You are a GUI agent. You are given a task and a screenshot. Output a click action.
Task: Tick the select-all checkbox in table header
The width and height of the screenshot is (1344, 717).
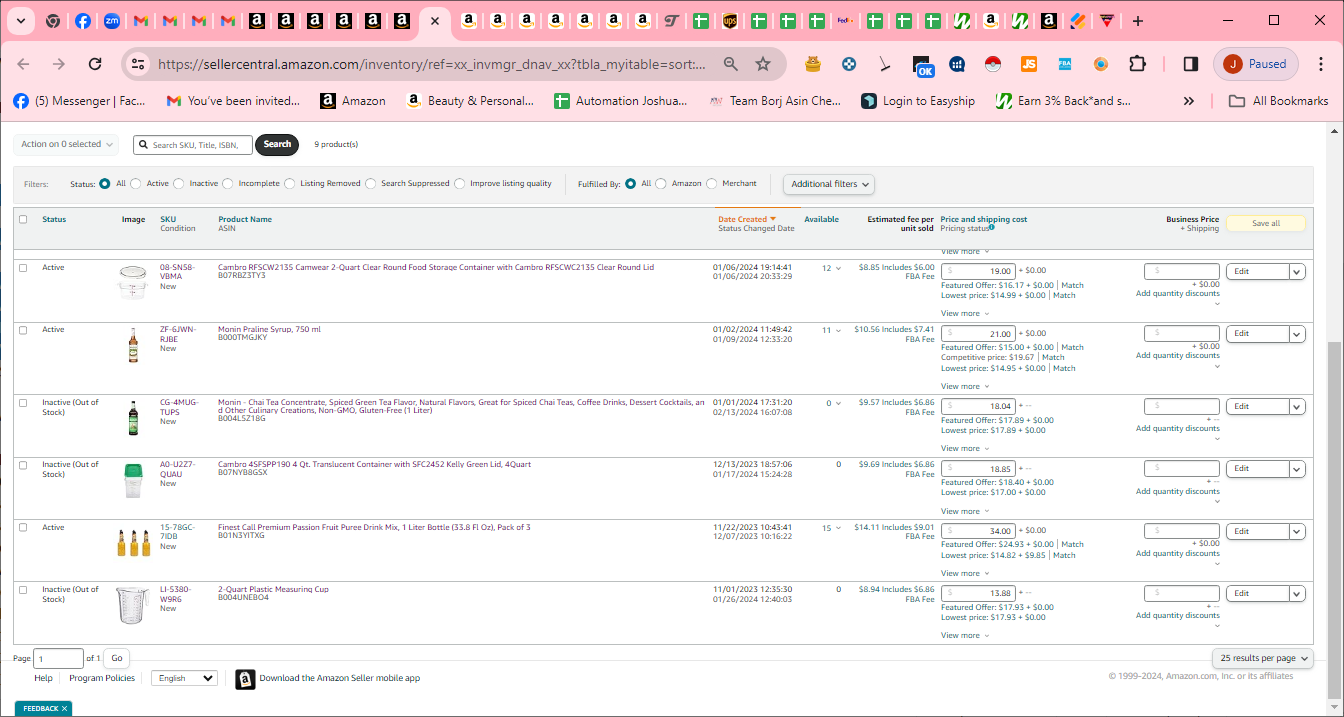(x=23, y=220)
